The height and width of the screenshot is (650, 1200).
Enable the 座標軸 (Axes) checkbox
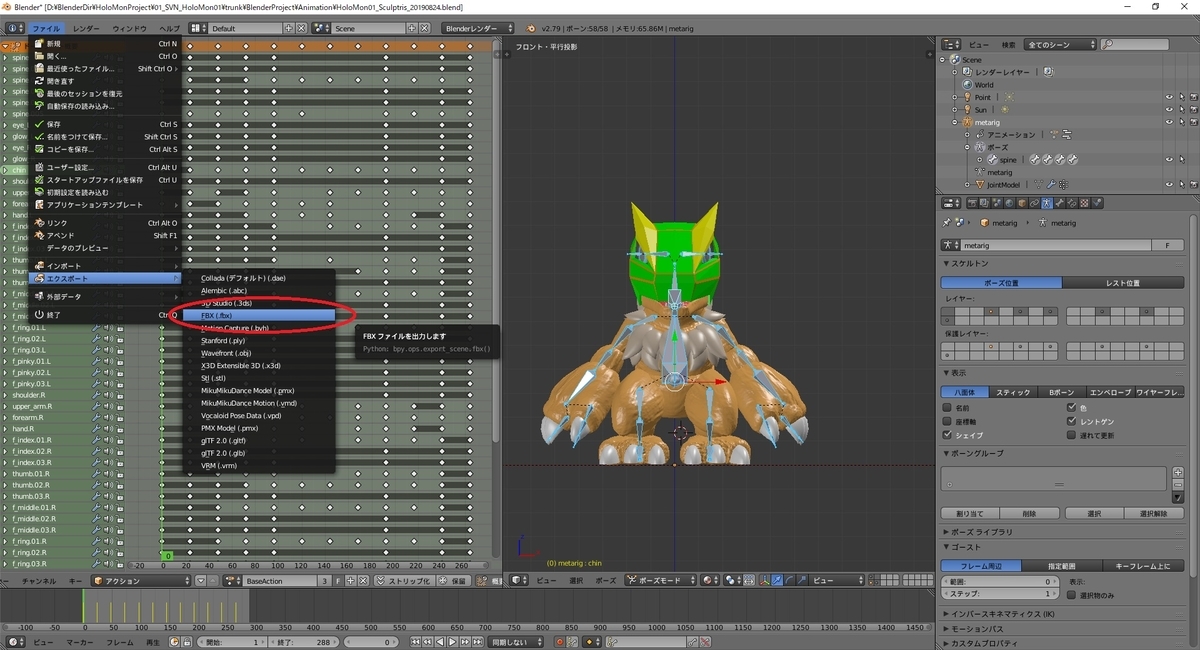pyautogui.click(x=948, y=422)
